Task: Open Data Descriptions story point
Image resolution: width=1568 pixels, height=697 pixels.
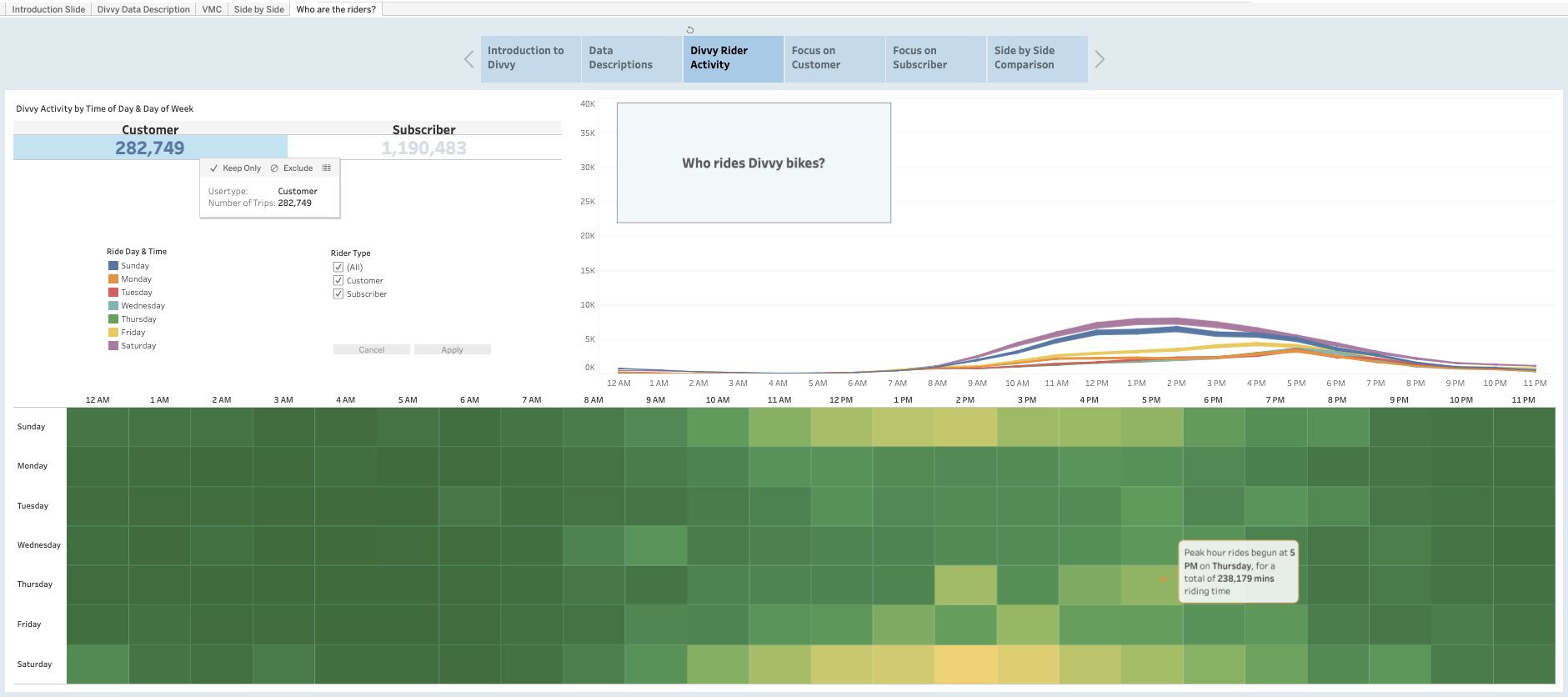Action: click(632, 58)
